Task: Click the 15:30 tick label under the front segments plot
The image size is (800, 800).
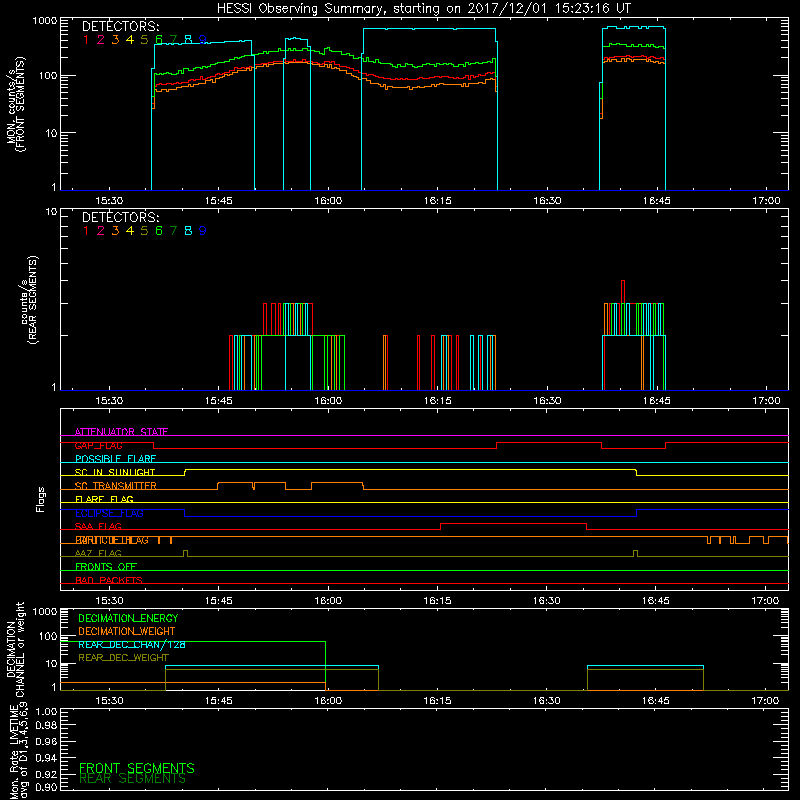Action: [109, 201]
